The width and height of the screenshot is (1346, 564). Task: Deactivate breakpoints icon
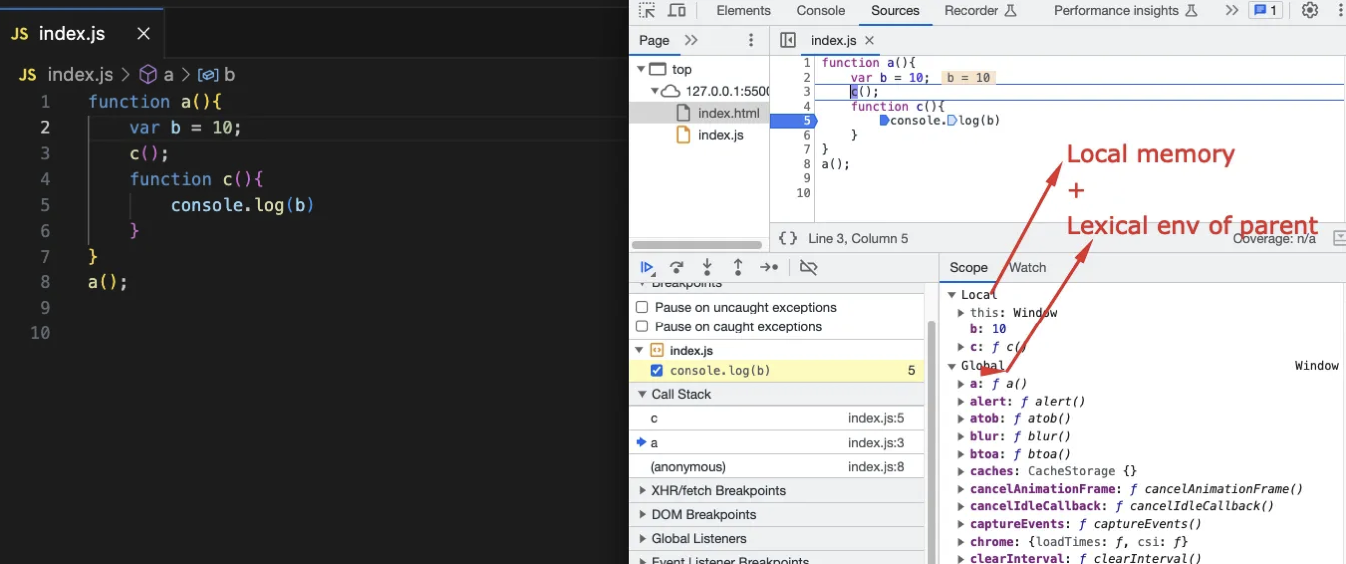pos(809,267)
